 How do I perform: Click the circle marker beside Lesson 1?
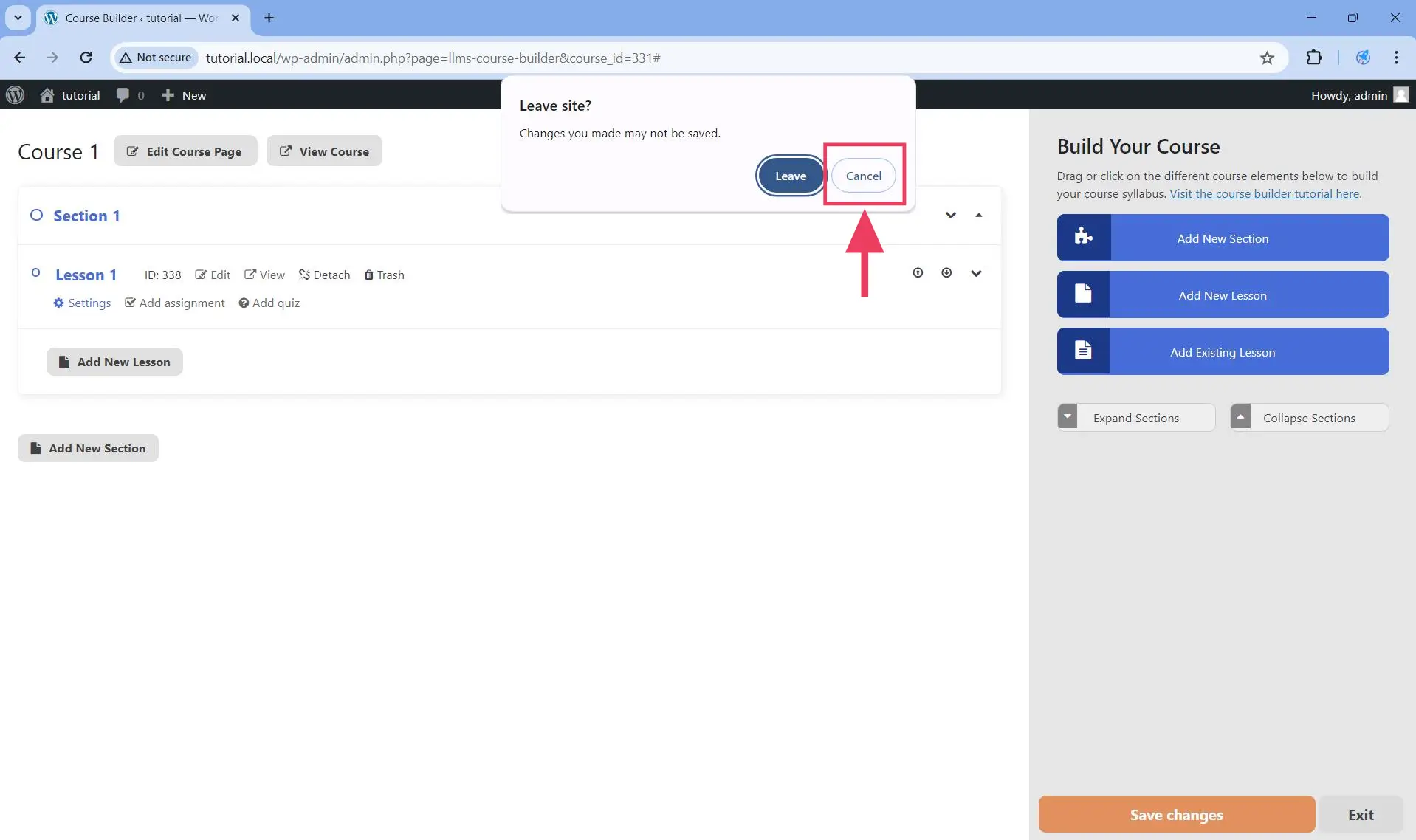(35, 272)
